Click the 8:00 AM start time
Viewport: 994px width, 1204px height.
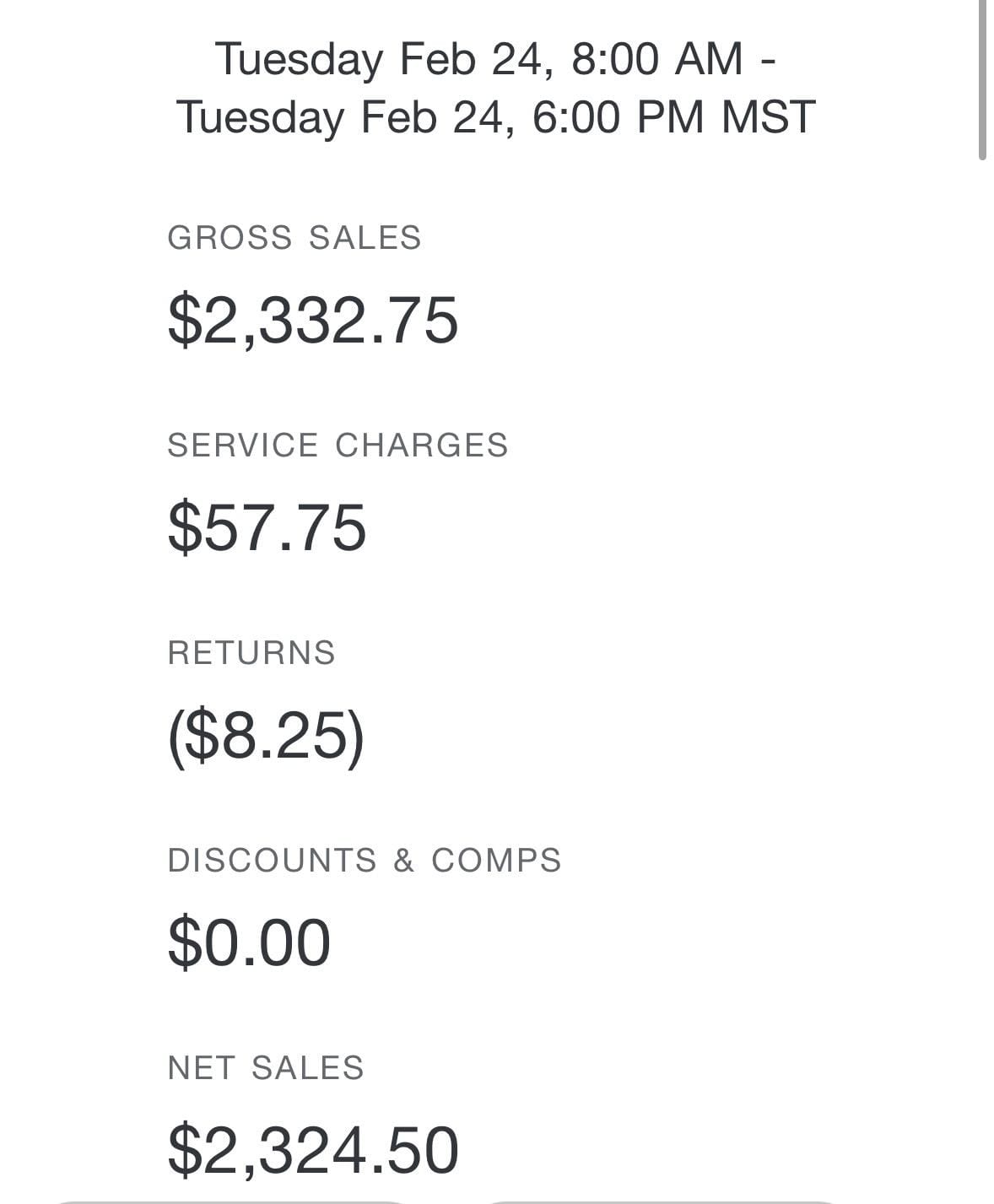pos(657,59)
